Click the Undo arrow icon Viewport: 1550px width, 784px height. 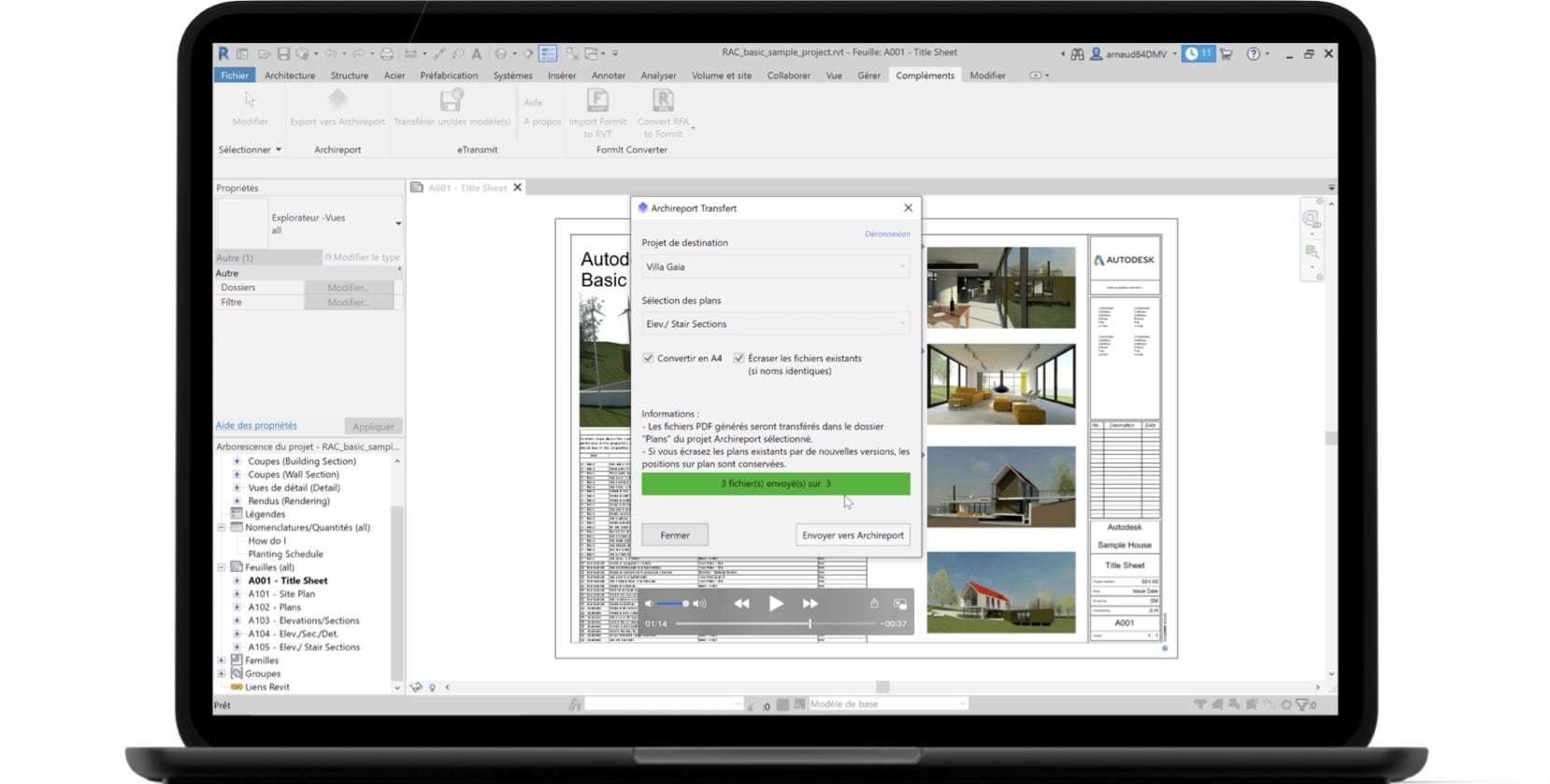pos(330,54)
